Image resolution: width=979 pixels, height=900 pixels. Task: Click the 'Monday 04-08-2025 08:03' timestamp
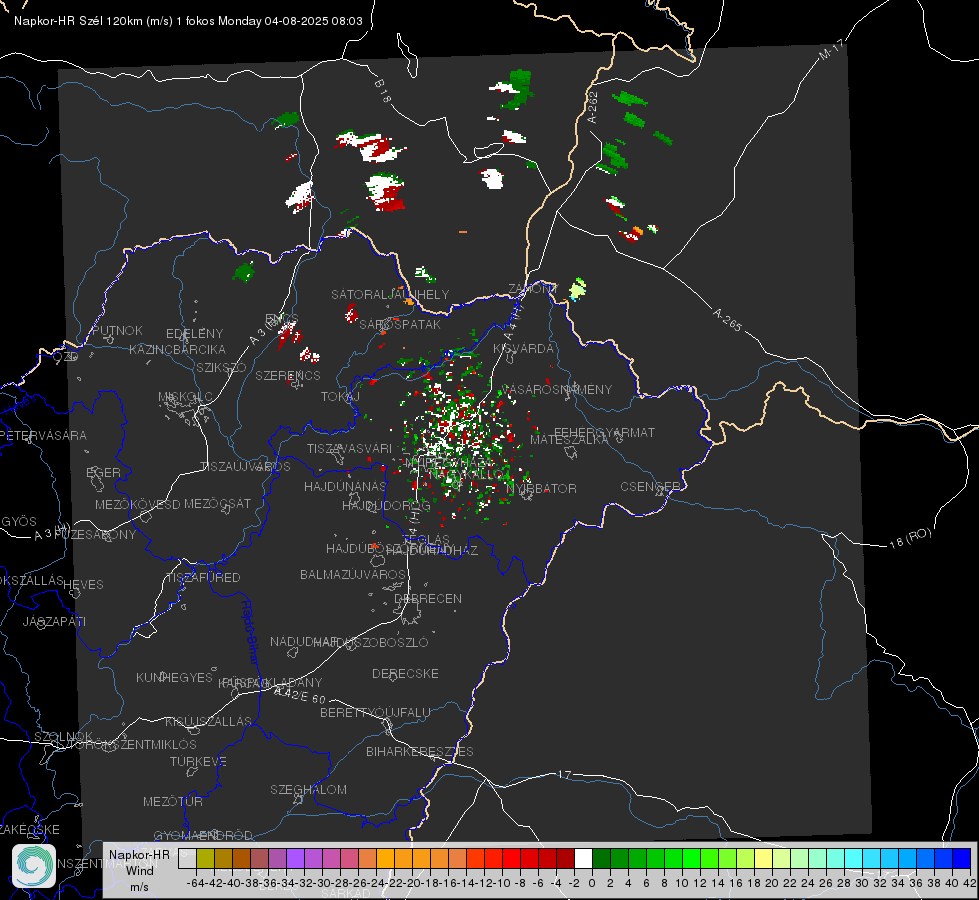point(290,21)
